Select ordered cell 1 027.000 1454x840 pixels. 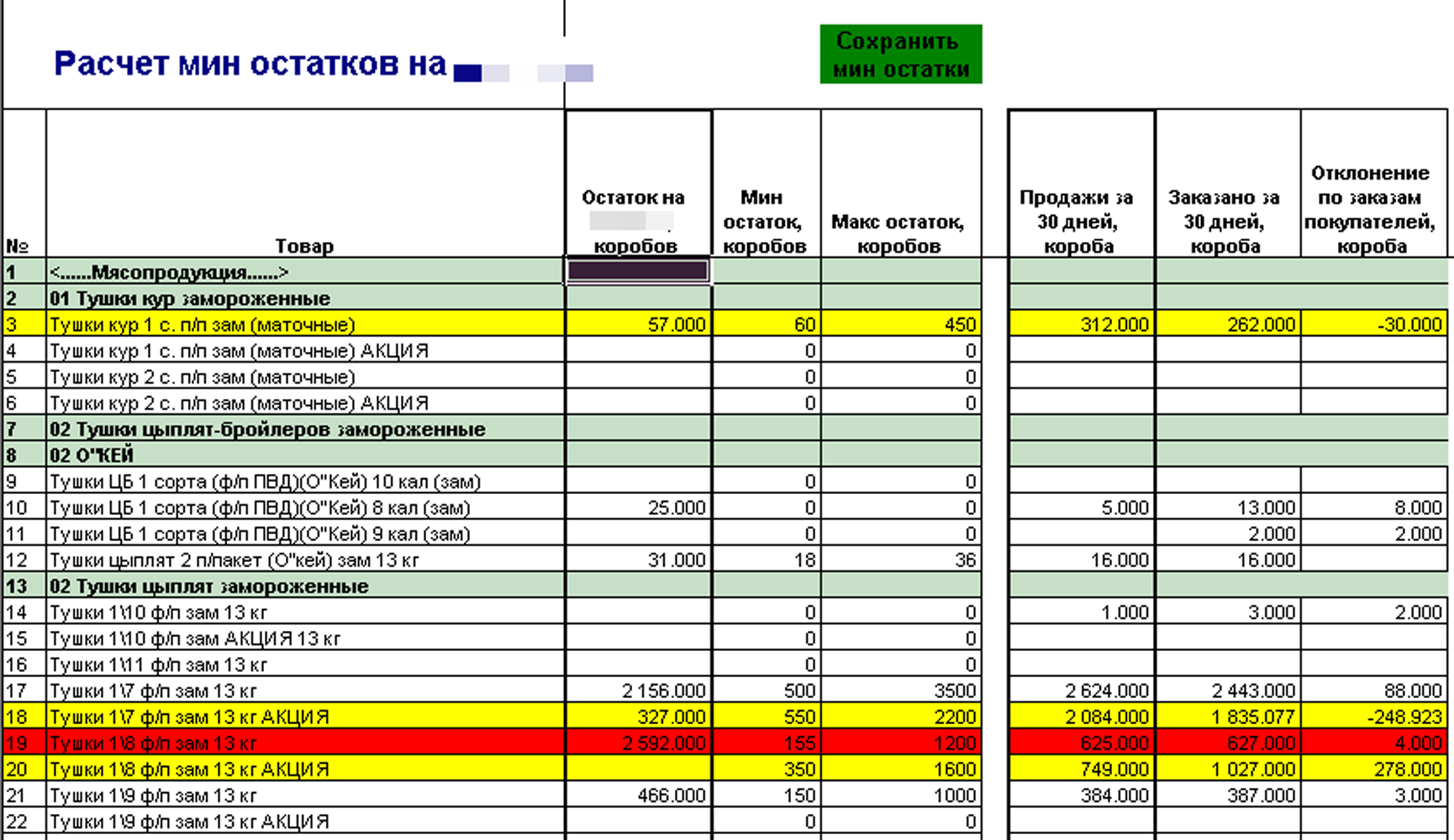tap(1228, 769)
